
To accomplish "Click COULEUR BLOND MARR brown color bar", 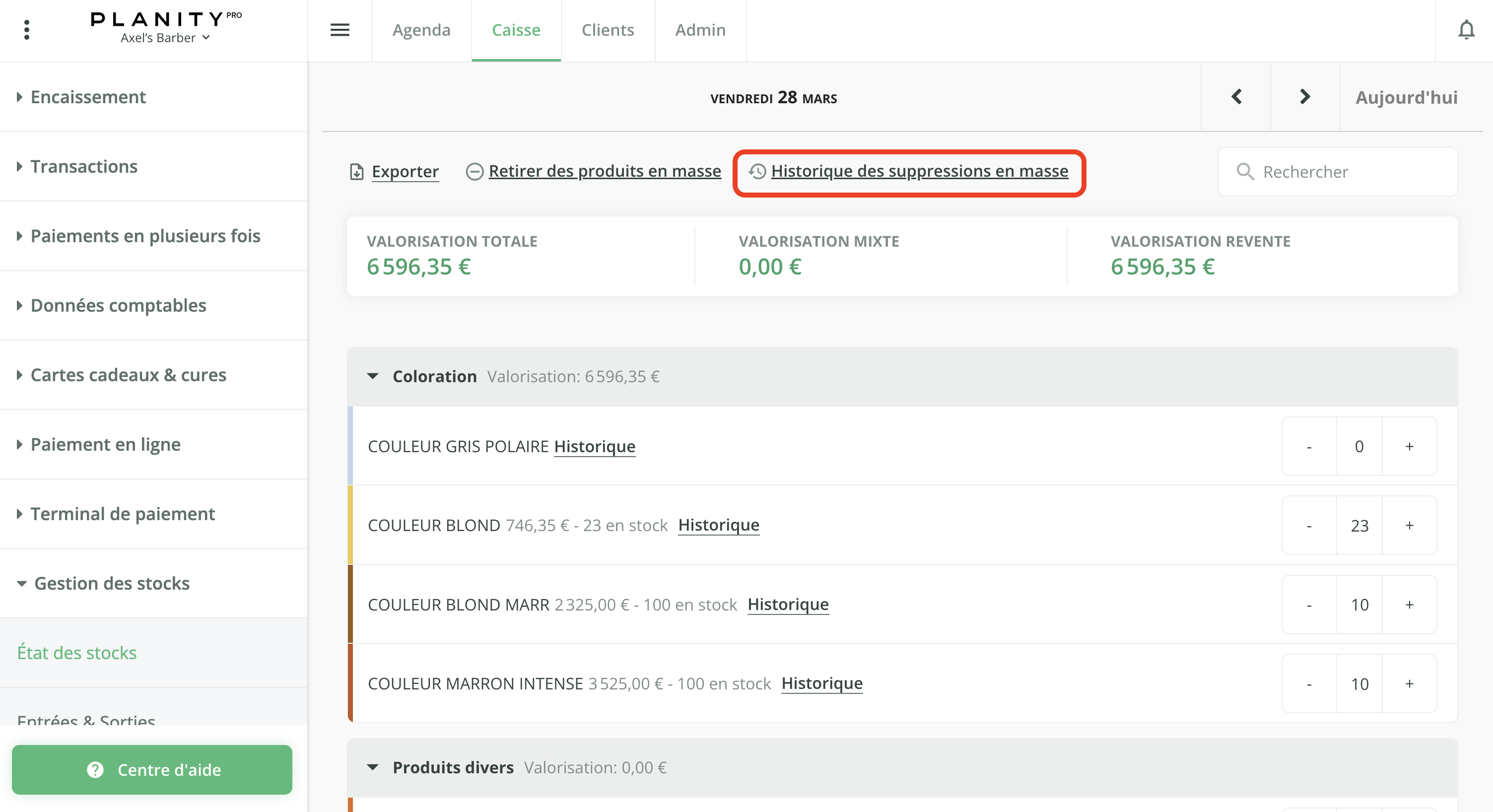I will 350,604.
